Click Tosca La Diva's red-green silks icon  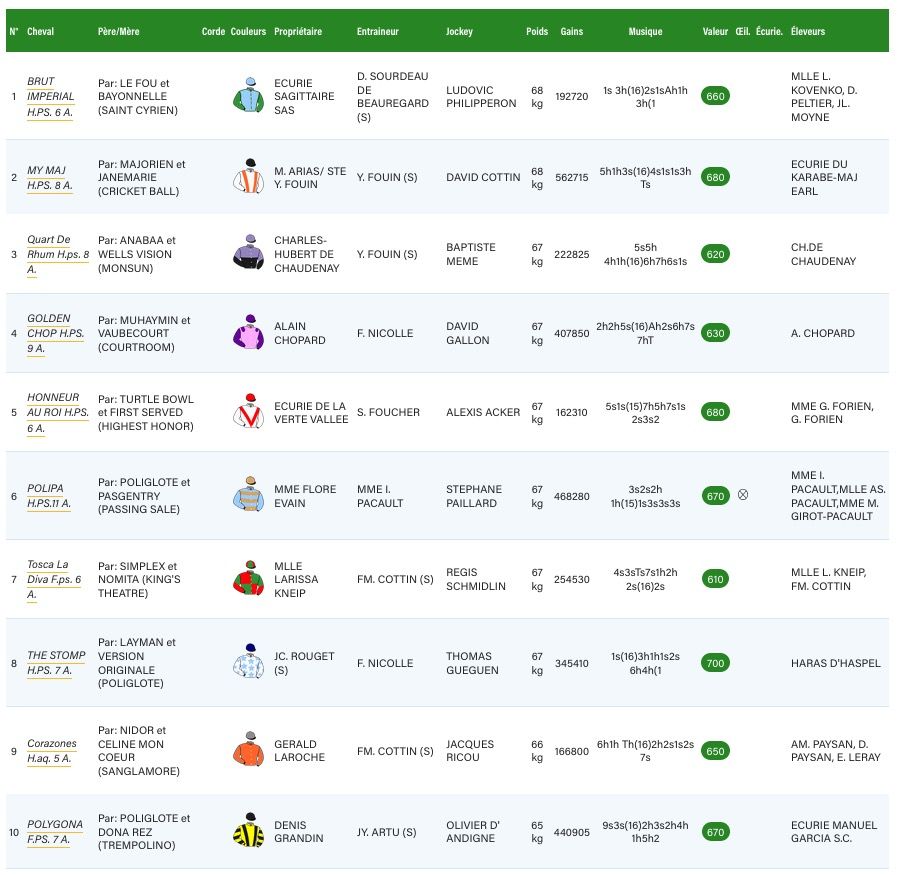coord(247,579)
